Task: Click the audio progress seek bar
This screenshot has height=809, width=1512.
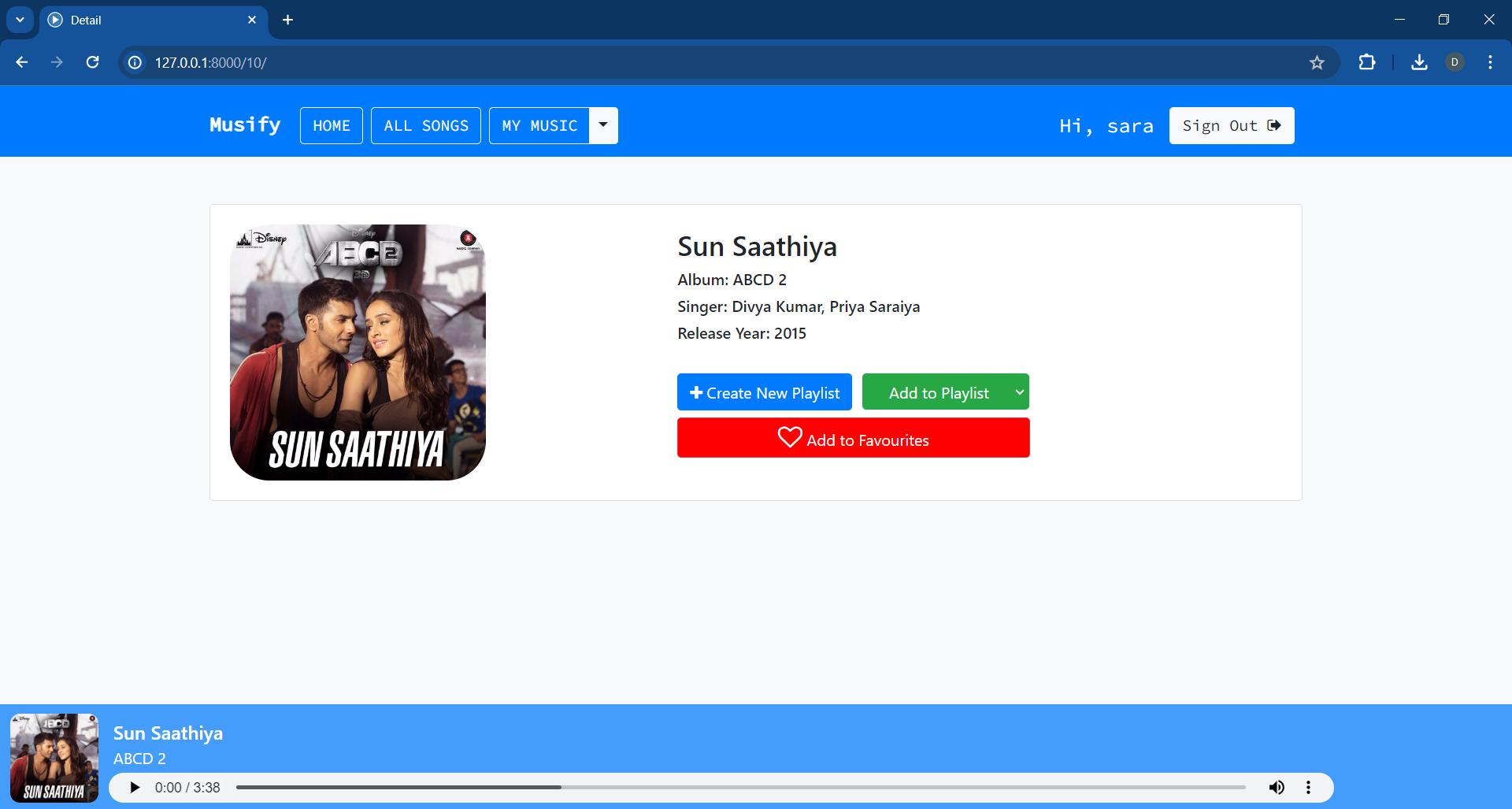Action: coord(740,788)
